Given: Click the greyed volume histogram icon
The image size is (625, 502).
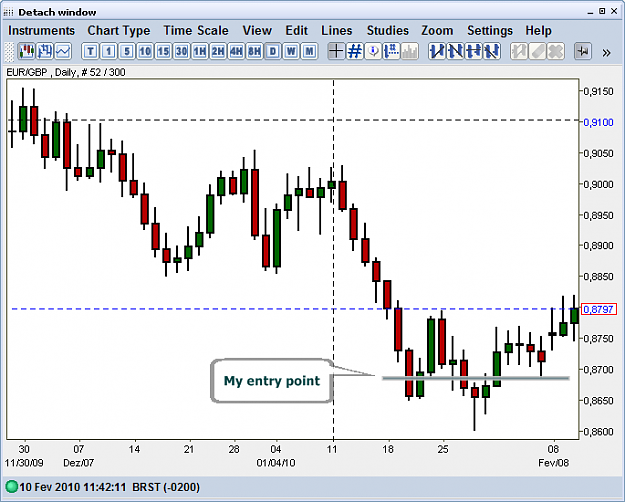Looking at the screenshot, I should point(410,51).
